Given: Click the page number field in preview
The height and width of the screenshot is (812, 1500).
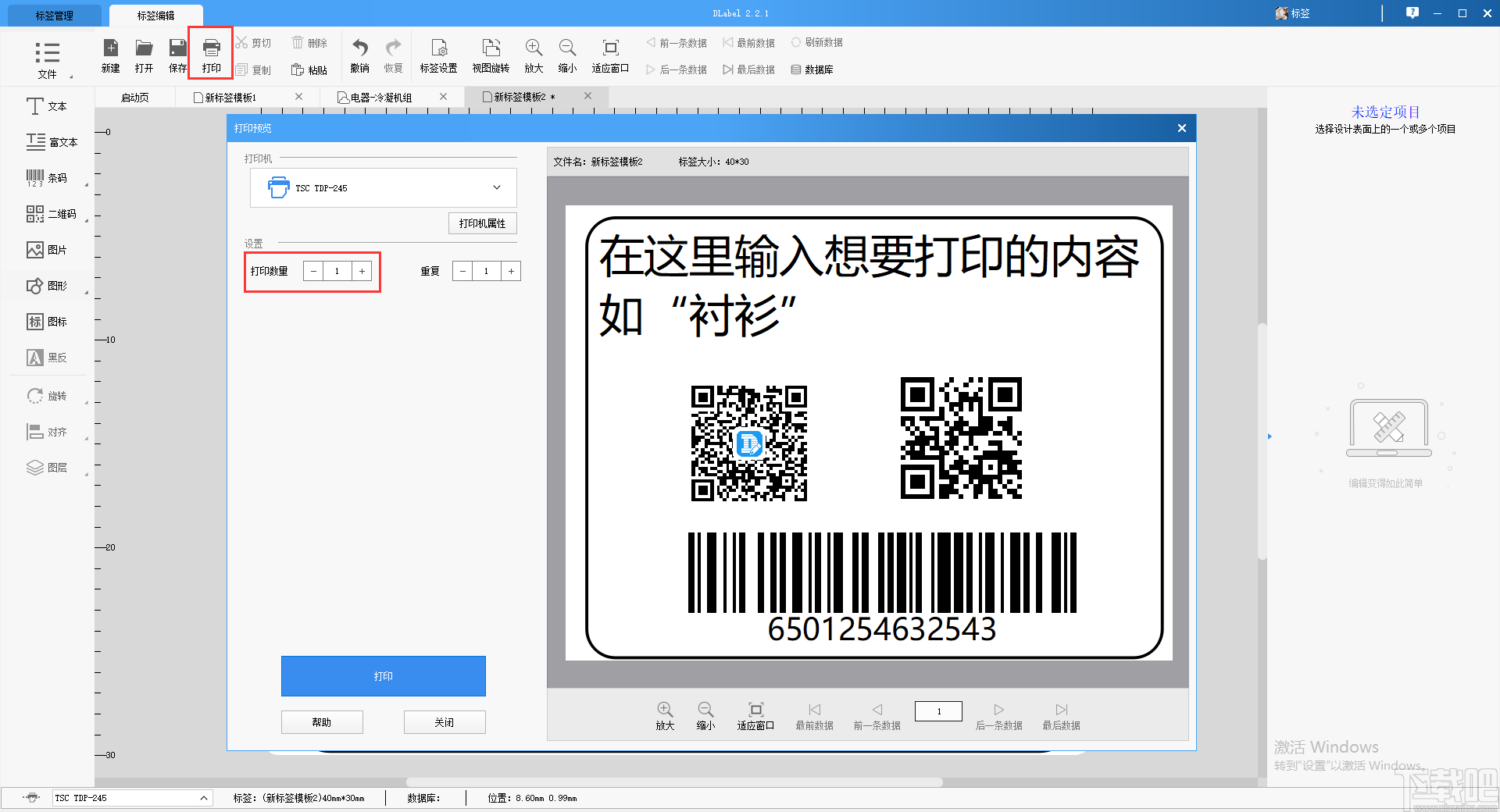Looking at the screenshot, I should 937,711.
